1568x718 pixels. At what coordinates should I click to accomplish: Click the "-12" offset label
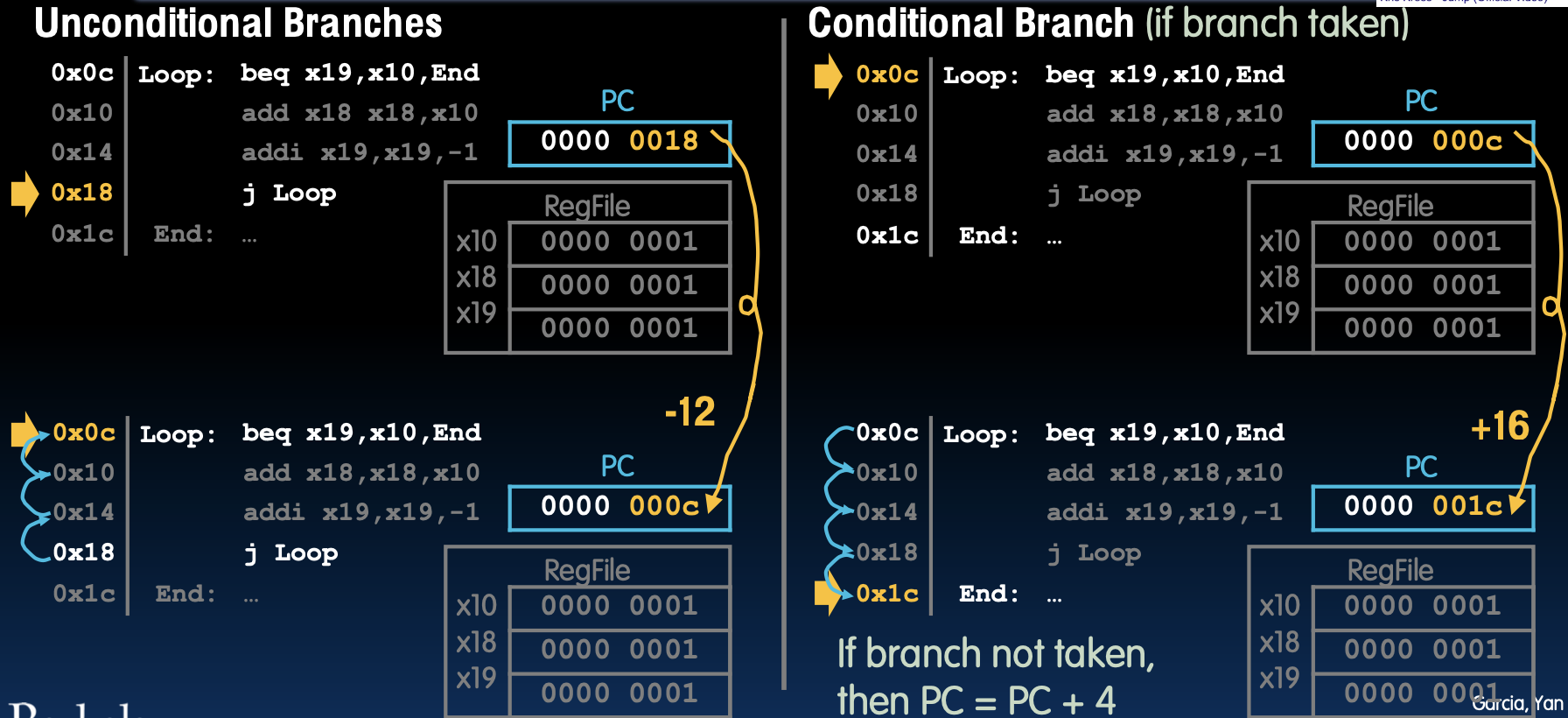pos(690,412)
